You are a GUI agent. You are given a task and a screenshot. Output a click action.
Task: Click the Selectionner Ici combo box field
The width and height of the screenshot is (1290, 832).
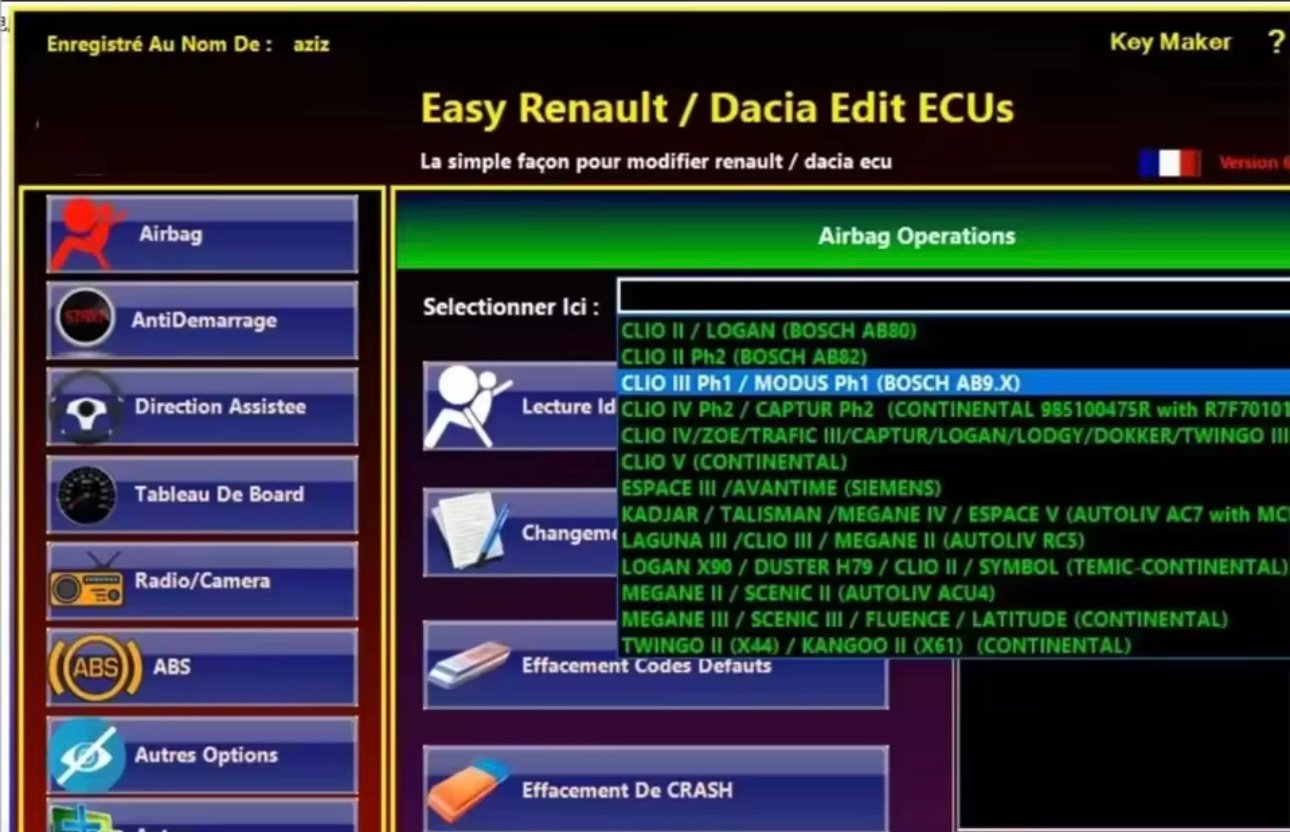[x=954, y=296]
